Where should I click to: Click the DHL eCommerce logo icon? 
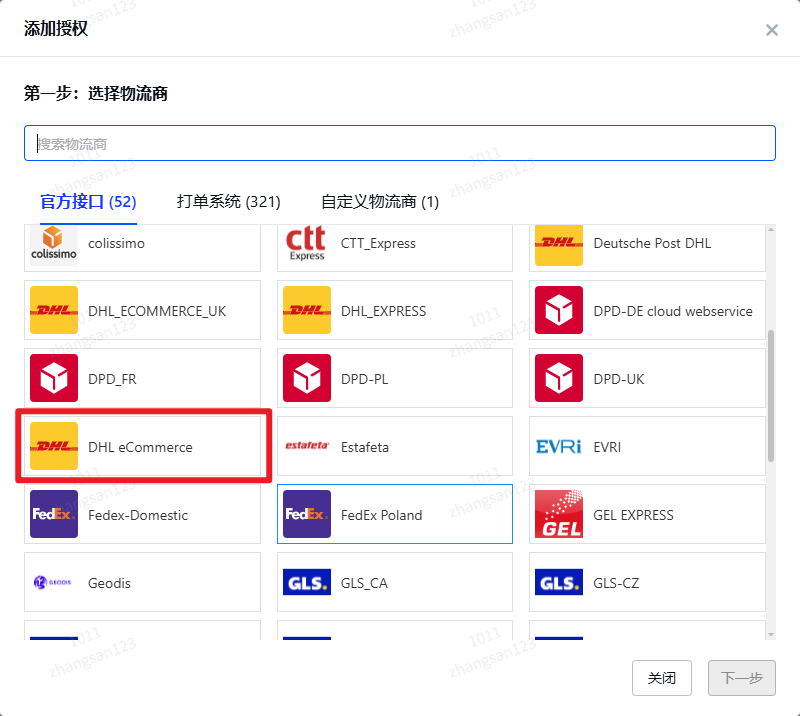(x=54, y=446)
